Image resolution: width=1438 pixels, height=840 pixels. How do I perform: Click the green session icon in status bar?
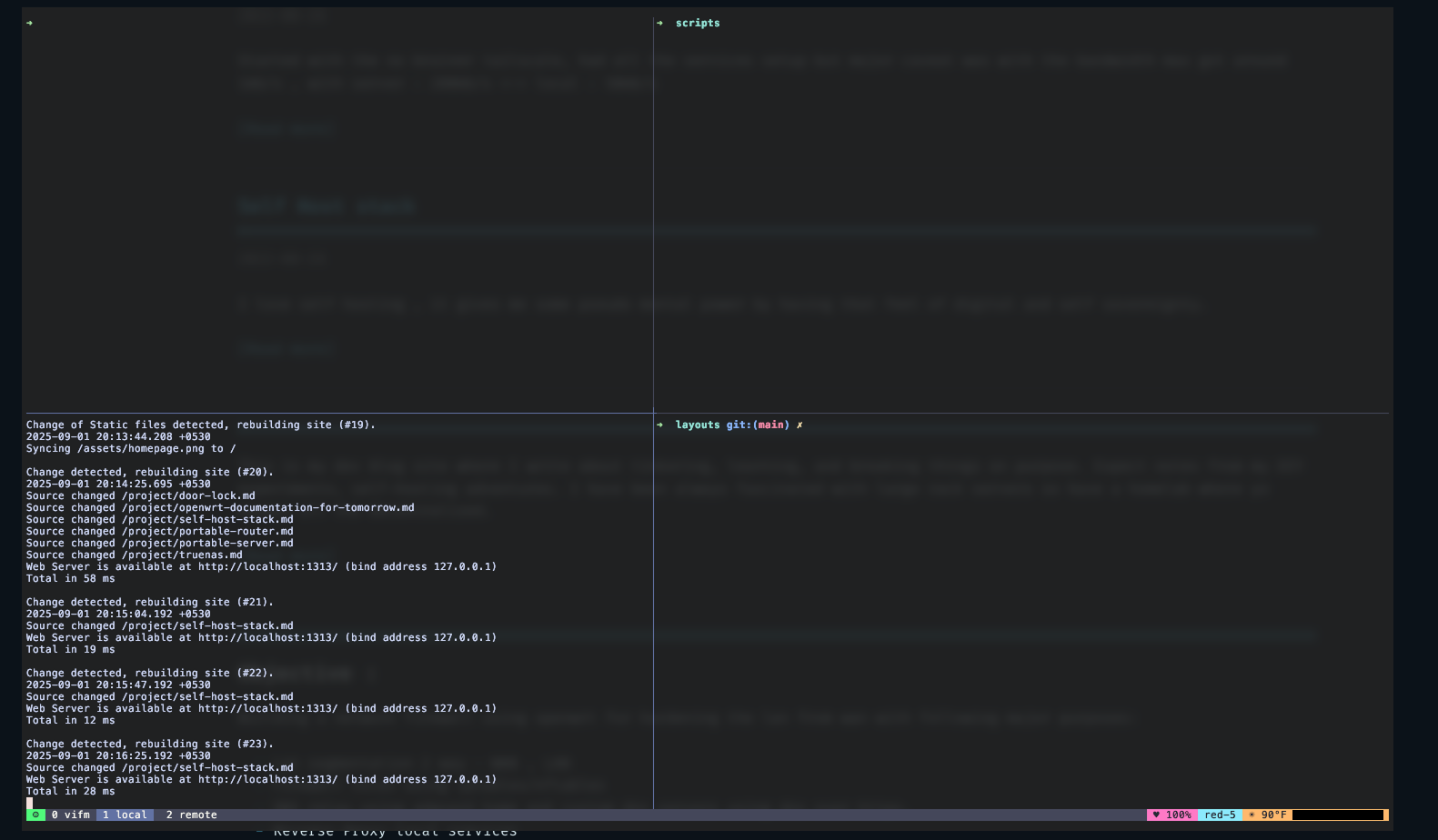(x=35, y=815)
